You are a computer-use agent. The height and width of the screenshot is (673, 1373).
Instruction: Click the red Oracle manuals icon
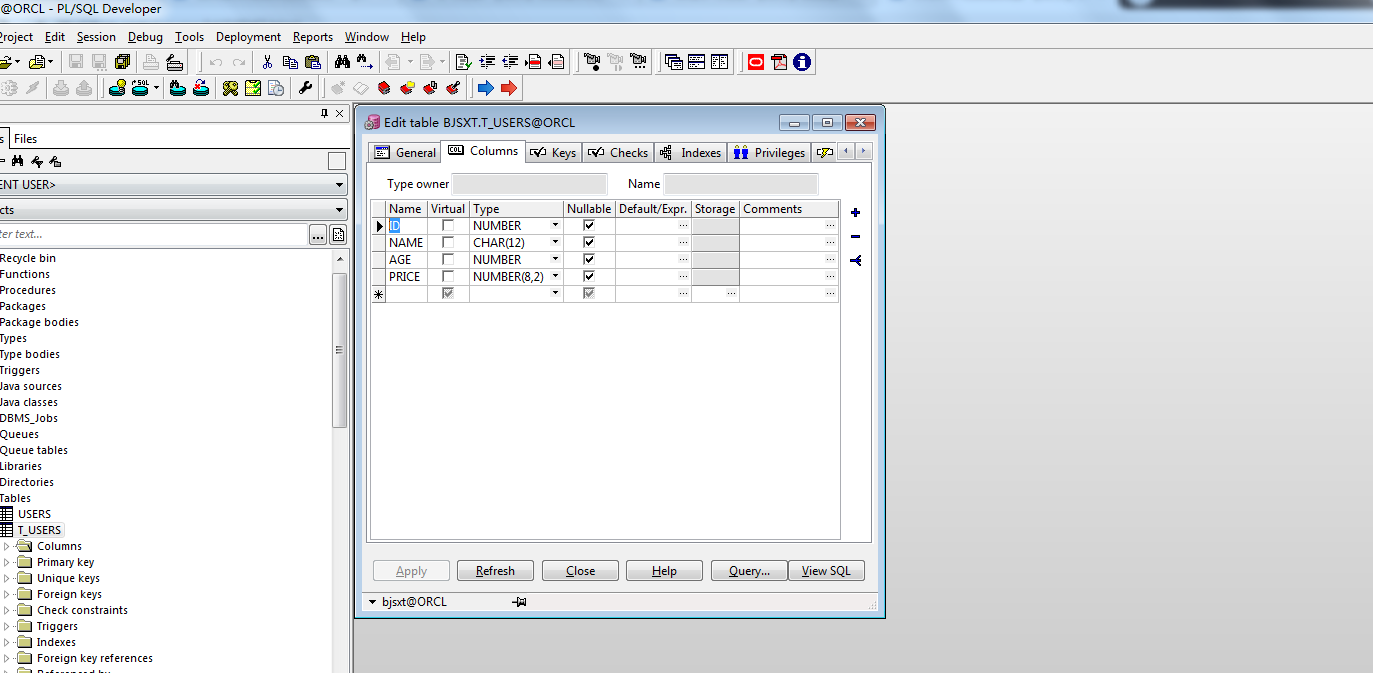pos(756,62)
